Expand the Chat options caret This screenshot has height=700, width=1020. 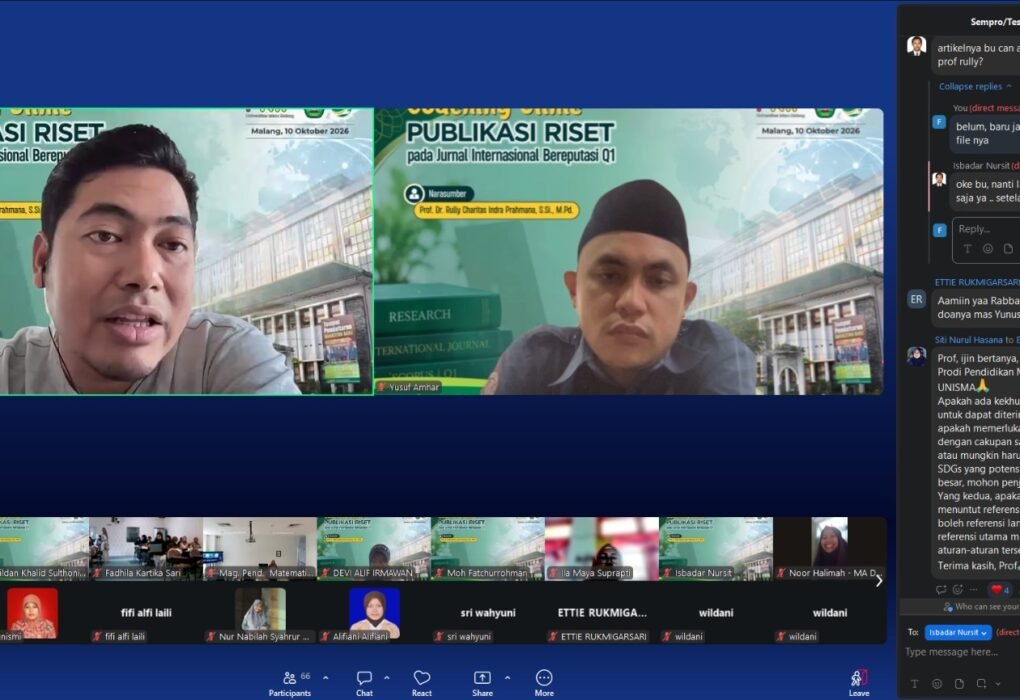(387, 678)
